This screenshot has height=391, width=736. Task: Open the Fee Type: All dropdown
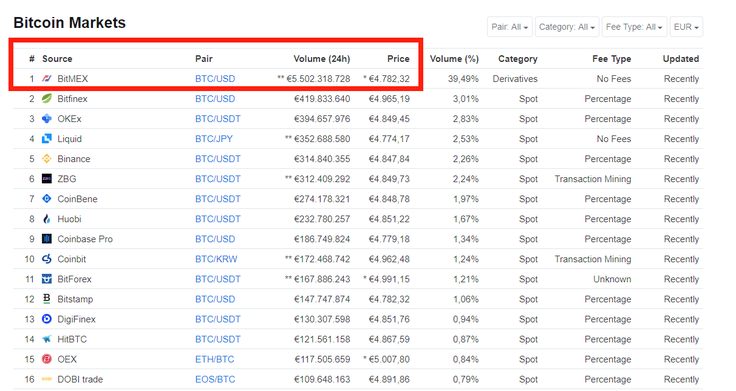coord(634,27)
